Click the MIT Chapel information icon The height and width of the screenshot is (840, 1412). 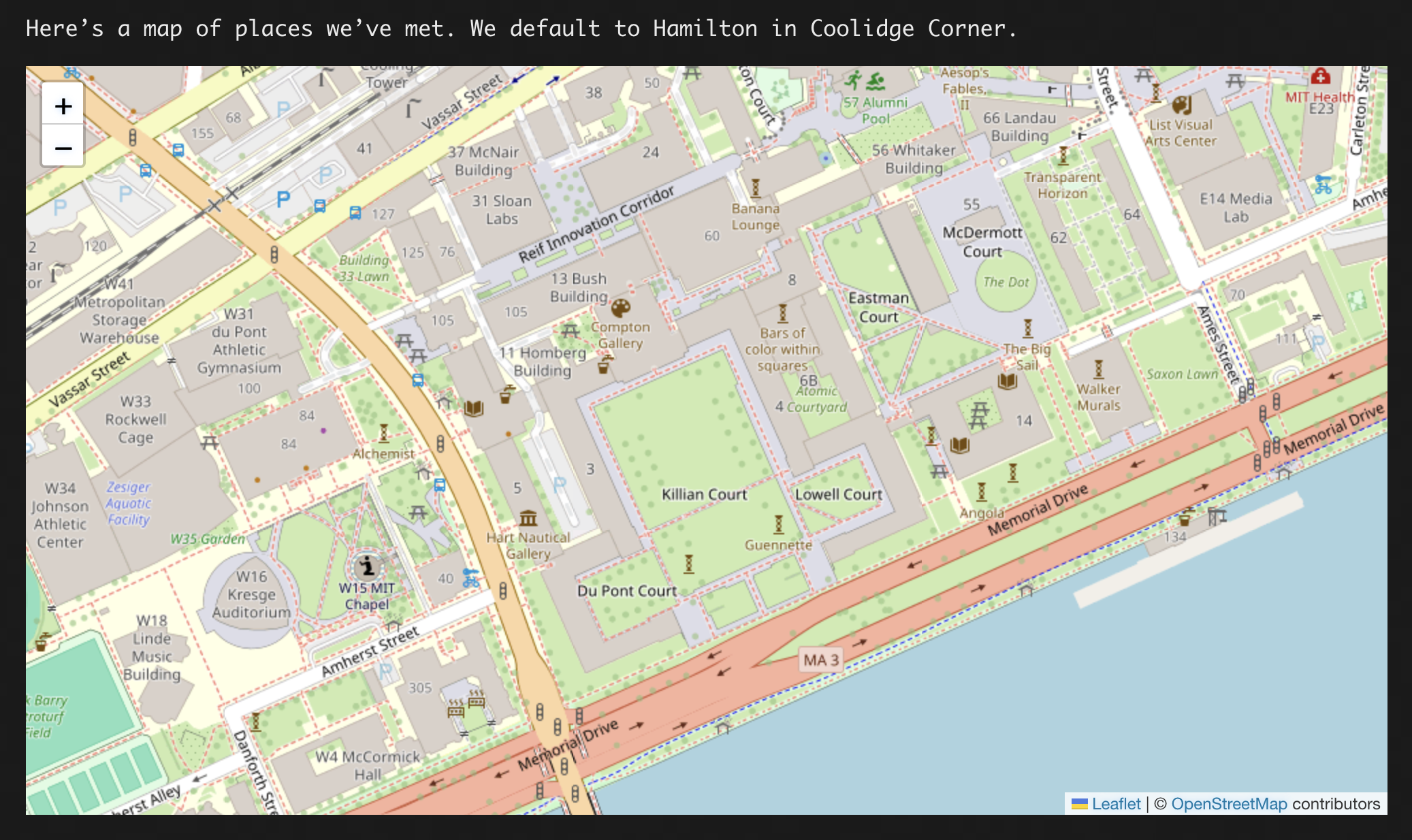pyautogui.click(x=367, y=566)
